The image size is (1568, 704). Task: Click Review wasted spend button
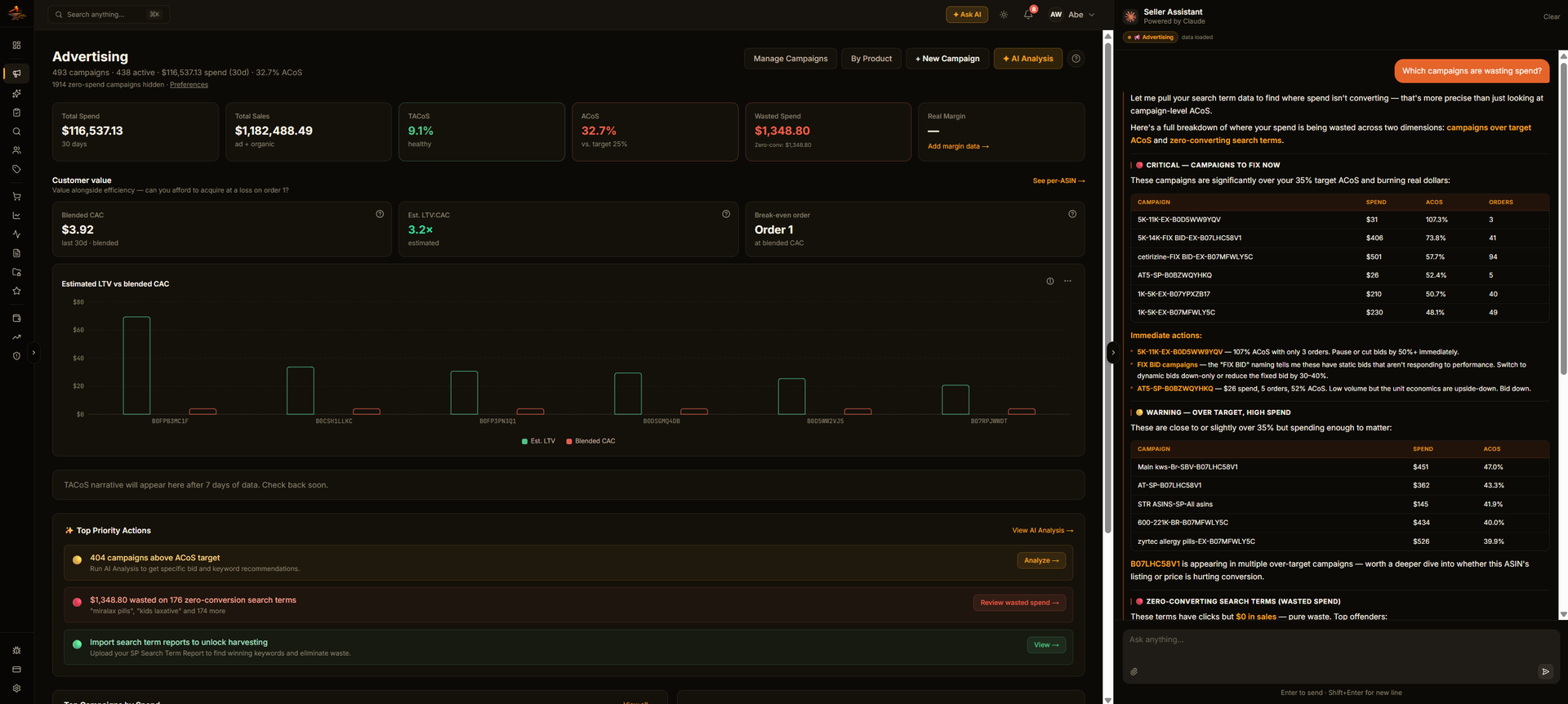click(x=1019, y=603)
